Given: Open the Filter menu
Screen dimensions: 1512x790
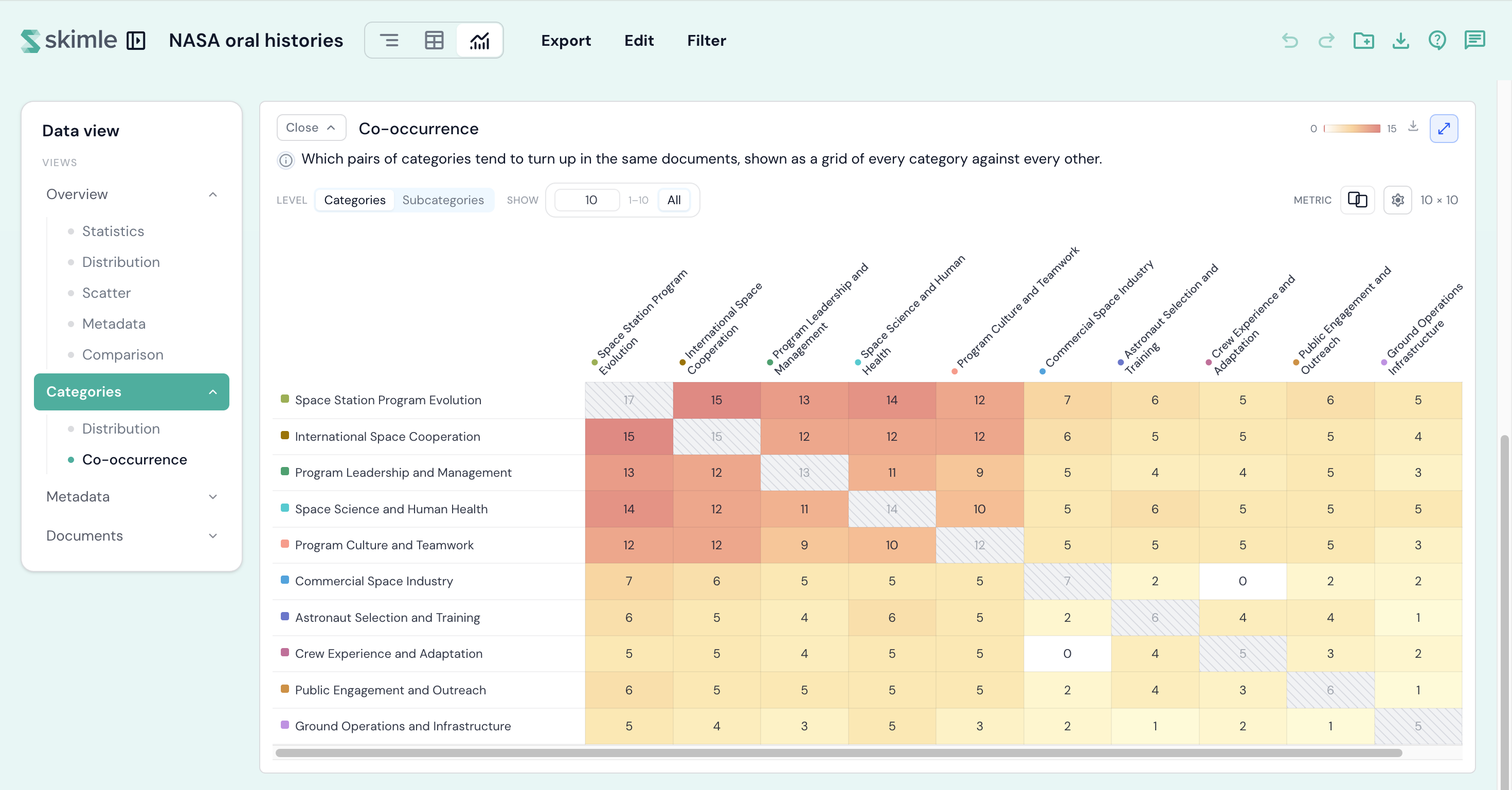Looking at the screenshot, I should pos(707,41).
